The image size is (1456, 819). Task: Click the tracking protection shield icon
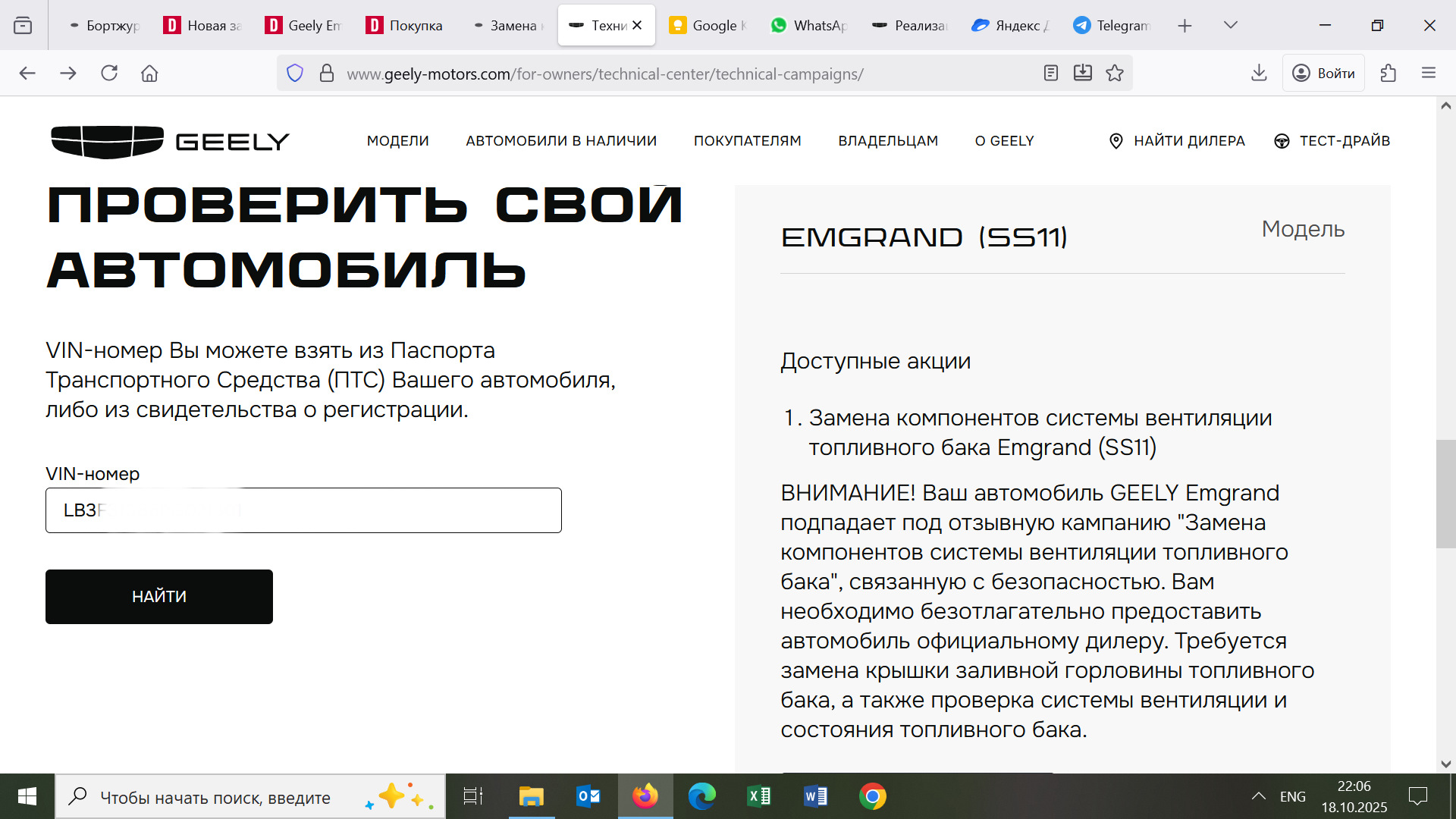295,74
